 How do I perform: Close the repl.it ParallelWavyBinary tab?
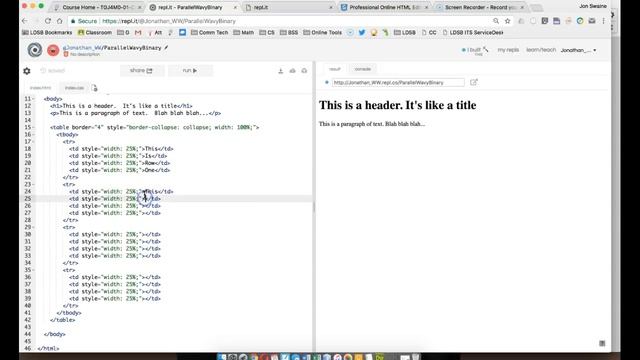(235, 7)
